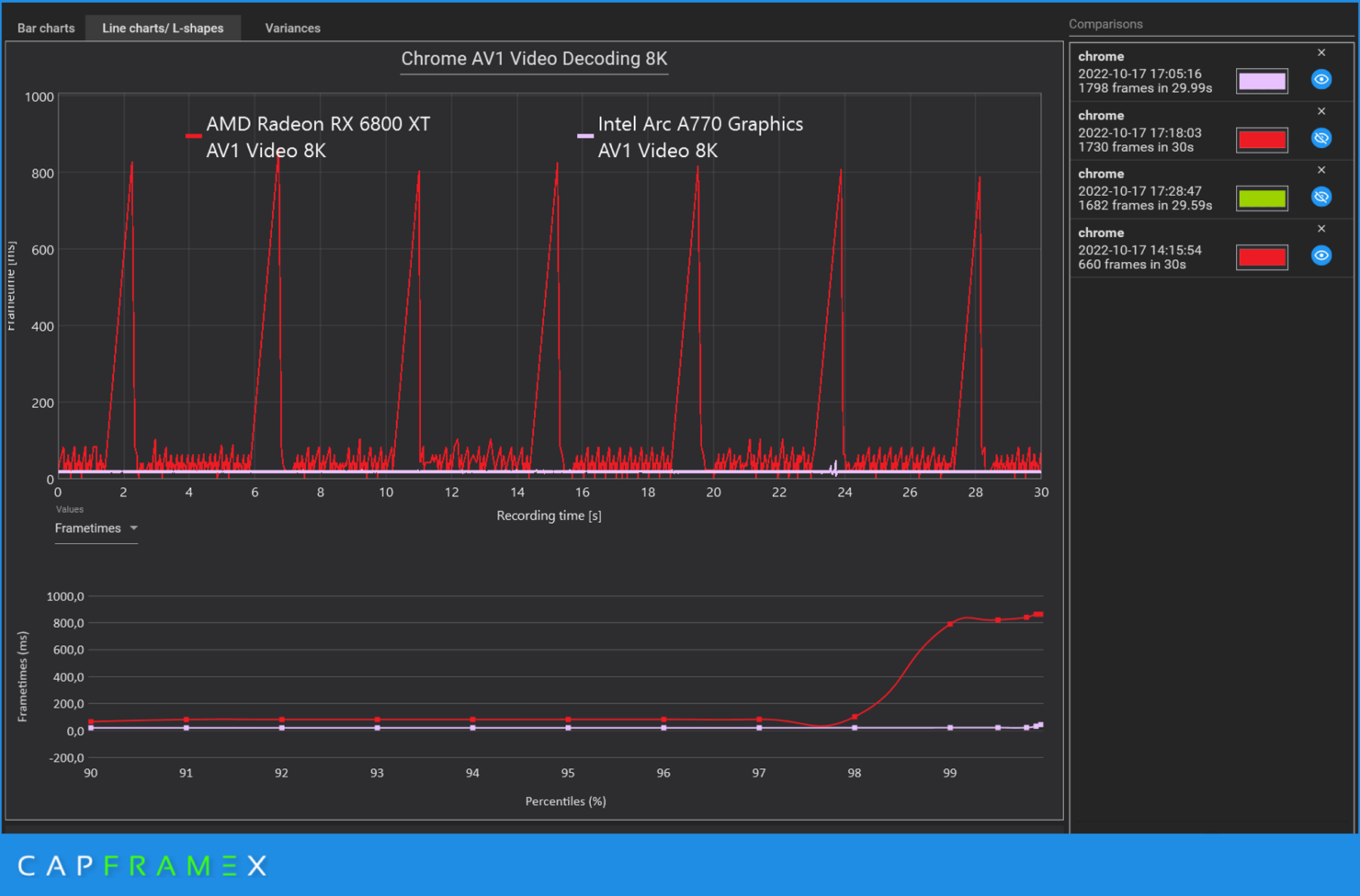The width and height of the screenshot is (1360, 896).
Task: Remove the 17:05:16 comparison with its X
Action: [1321, 53]
